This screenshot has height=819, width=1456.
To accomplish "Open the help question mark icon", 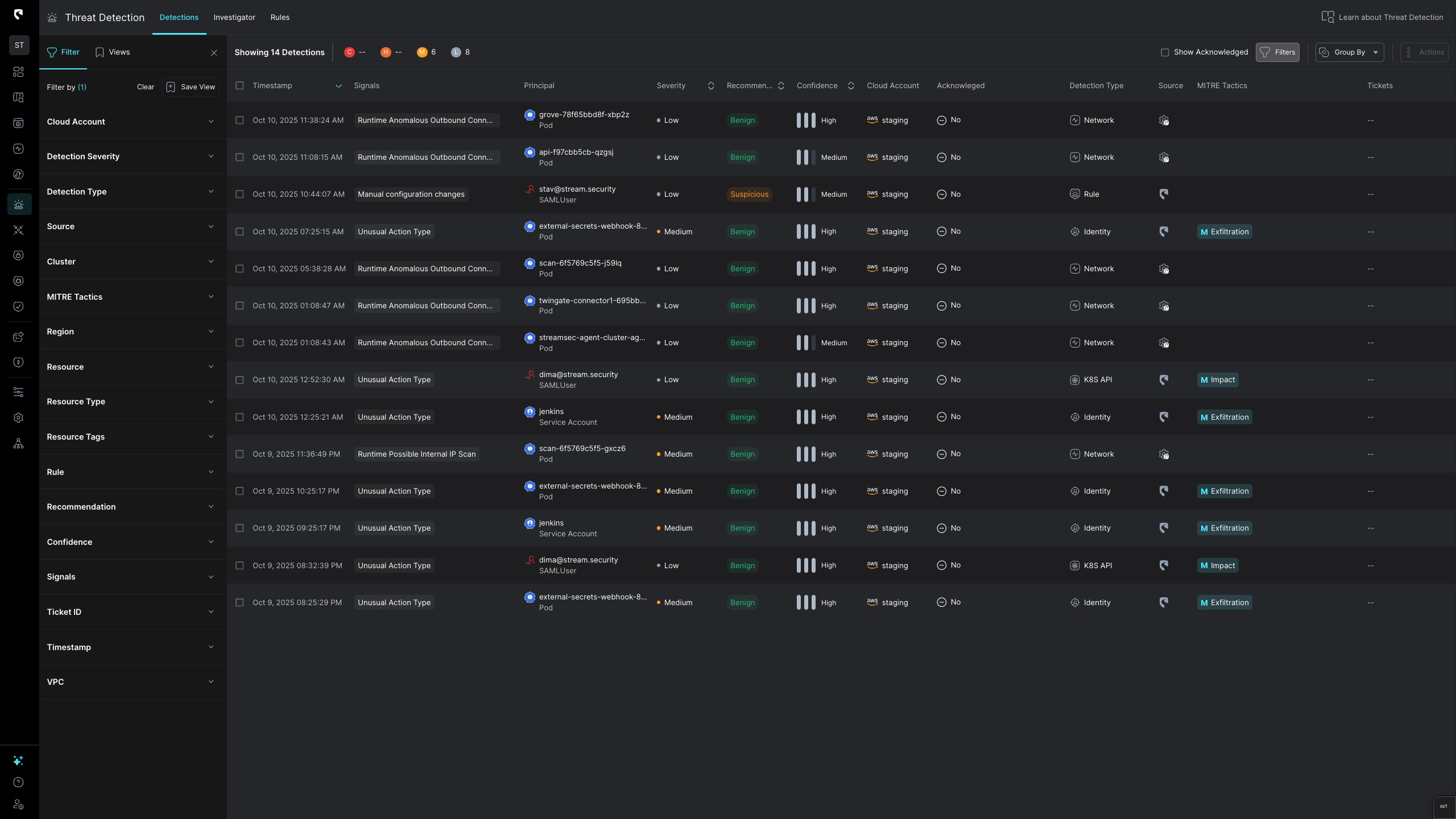I will (18, 782).
